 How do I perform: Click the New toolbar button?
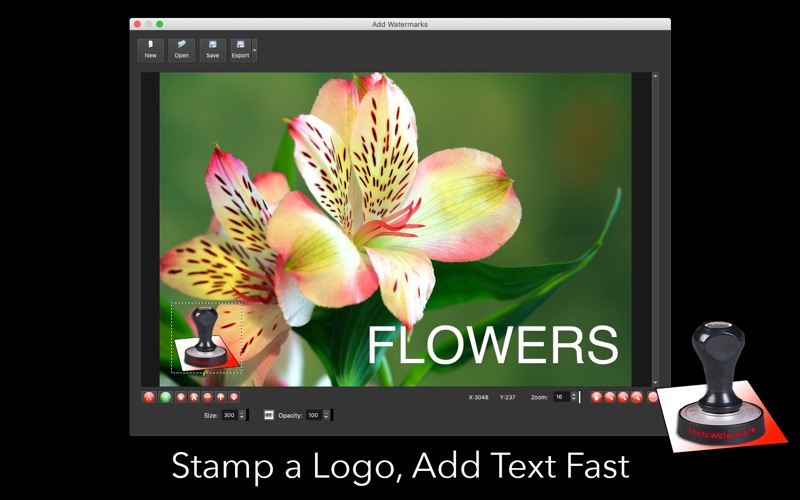pos(151,50)
